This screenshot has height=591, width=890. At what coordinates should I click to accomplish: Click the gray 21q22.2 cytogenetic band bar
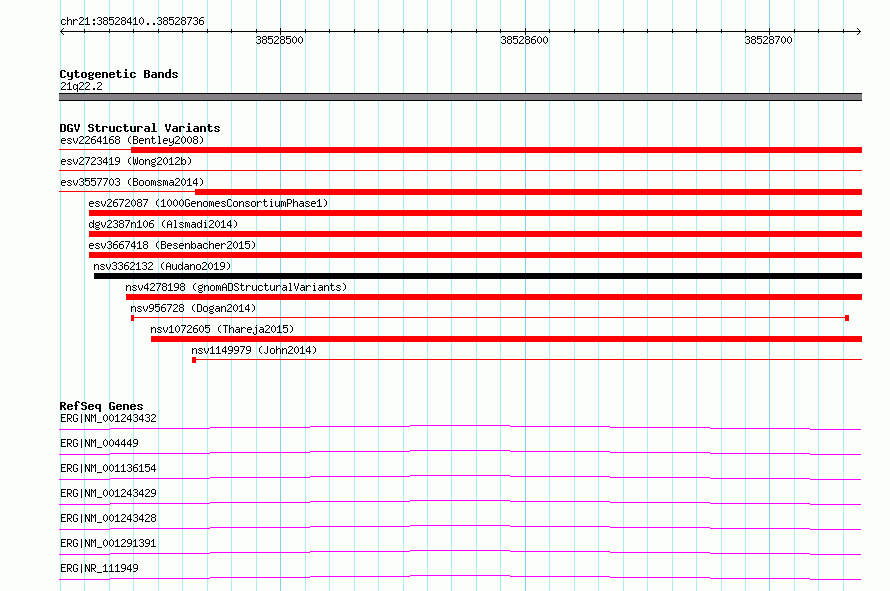pyautogui.click(x=460, y=97)
